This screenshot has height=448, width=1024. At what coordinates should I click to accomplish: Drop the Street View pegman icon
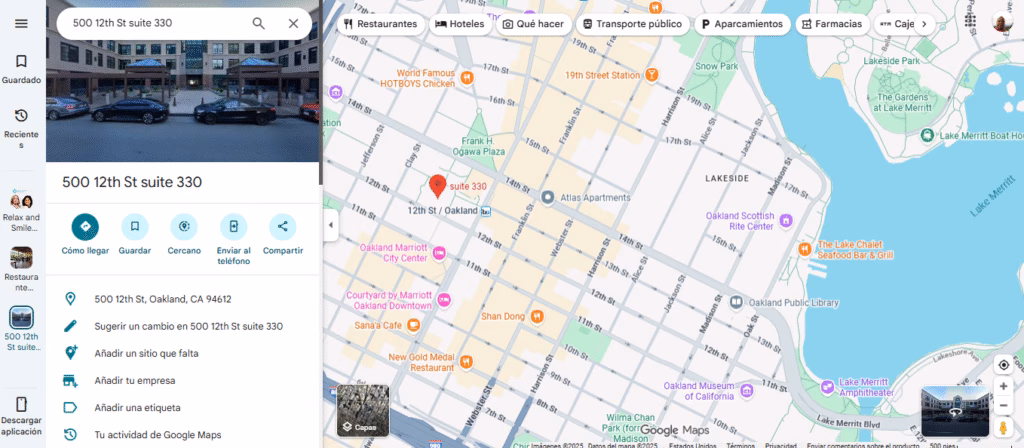(1003, 428)
